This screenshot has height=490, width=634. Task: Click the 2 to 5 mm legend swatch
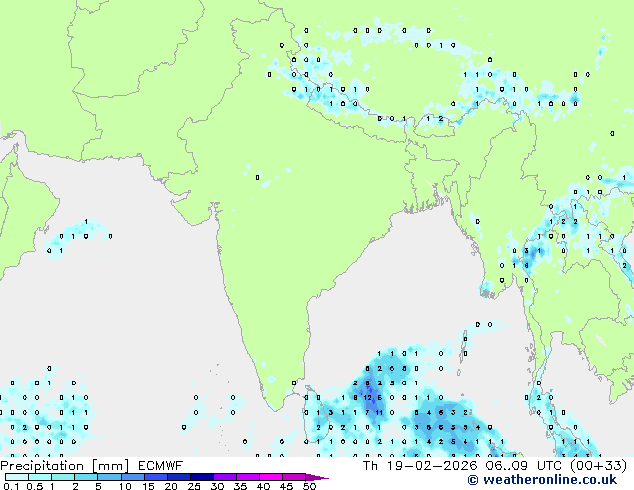(x=86, y=477)
